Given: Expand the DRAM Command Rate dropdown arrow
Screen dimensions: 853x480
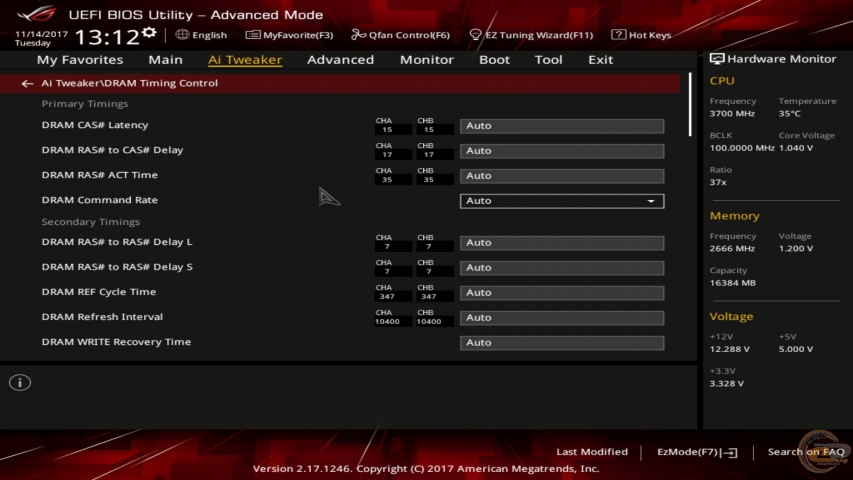Looking at the screenshot, I should click(x=651, y=201).
